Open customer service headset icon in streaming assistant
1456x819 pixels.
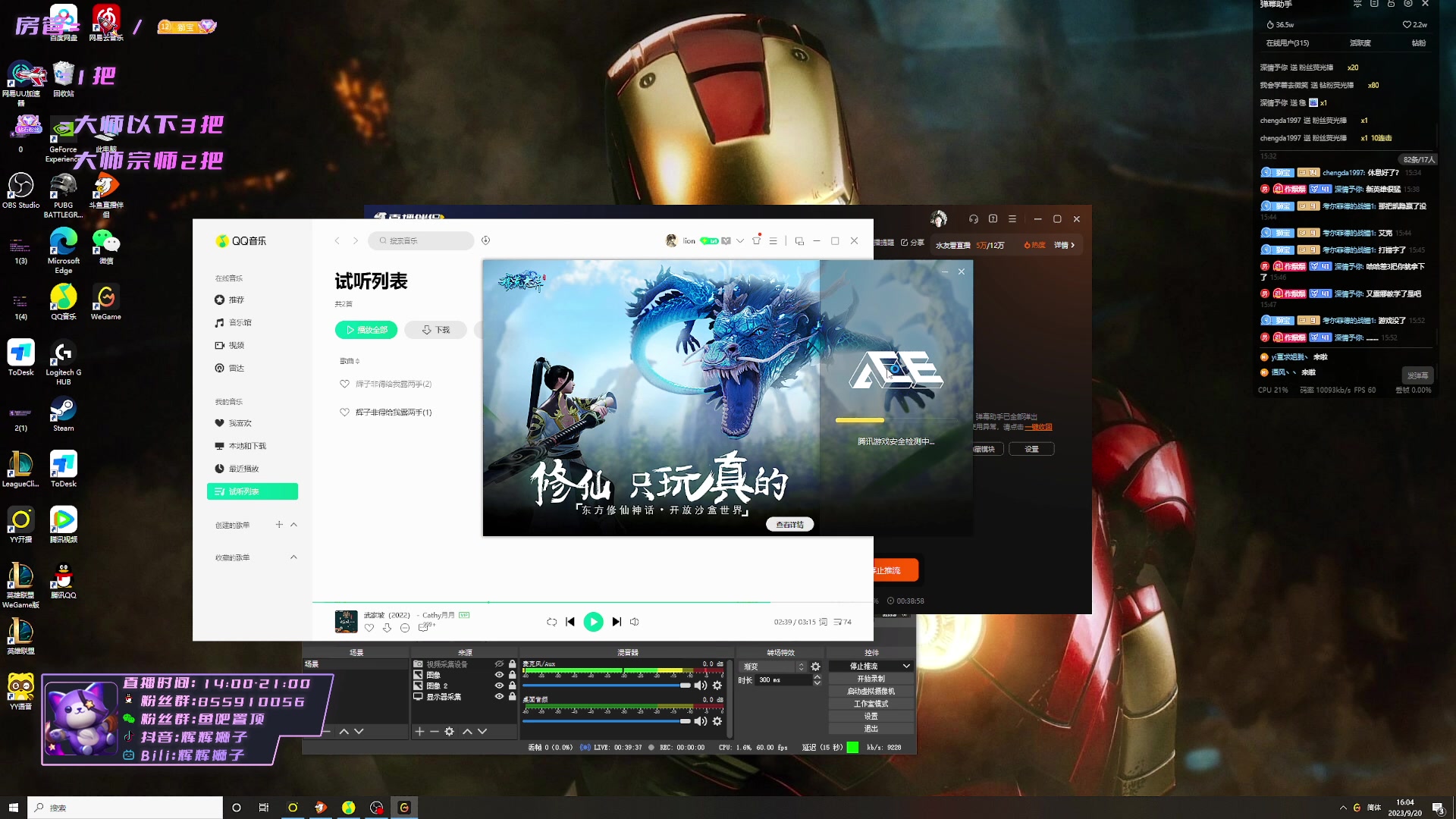click(974, 219)
